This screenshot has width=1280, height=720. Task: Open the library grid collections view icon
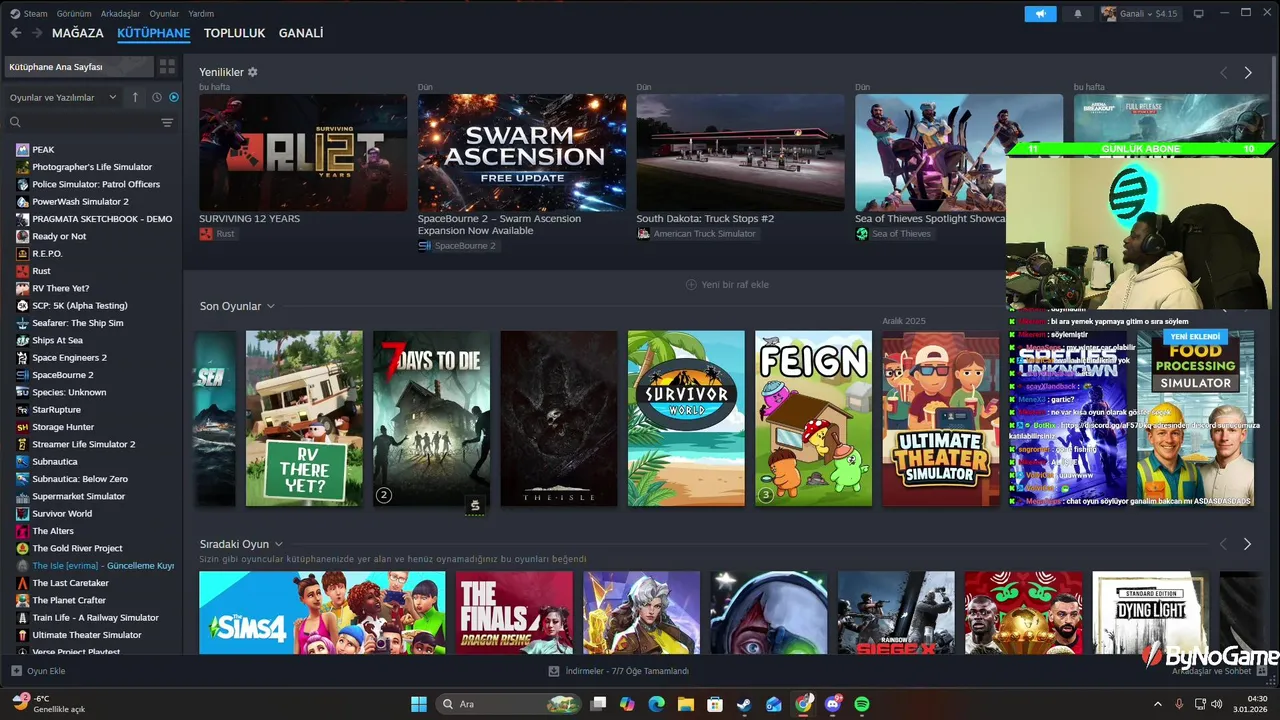click(x=167, y=67)
